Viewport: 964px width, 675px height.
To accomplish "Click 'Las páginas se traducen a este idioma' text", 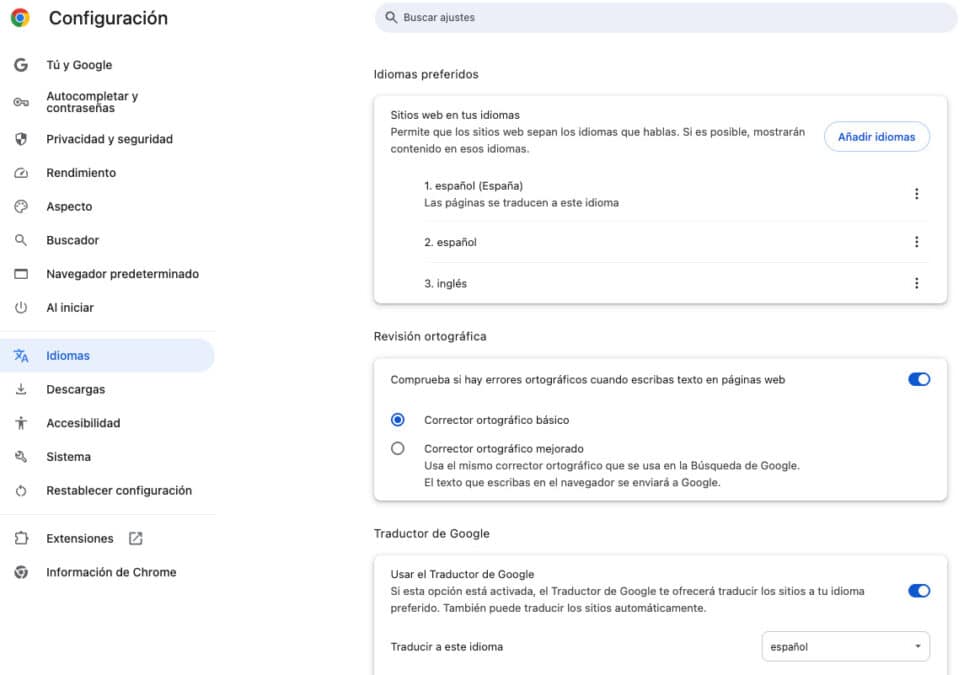I will [521, 203].
